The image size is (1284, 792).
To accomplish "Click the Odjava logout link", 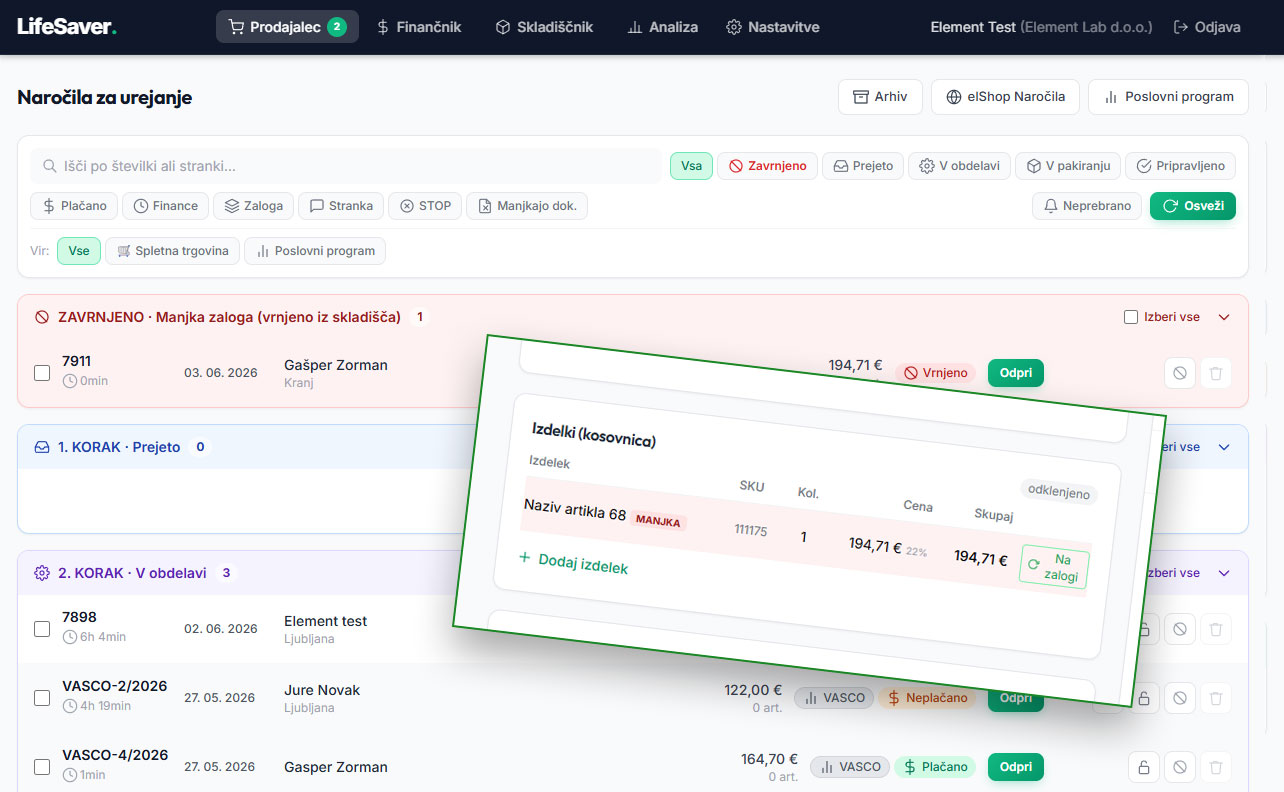I will (x=1207, y=27).
